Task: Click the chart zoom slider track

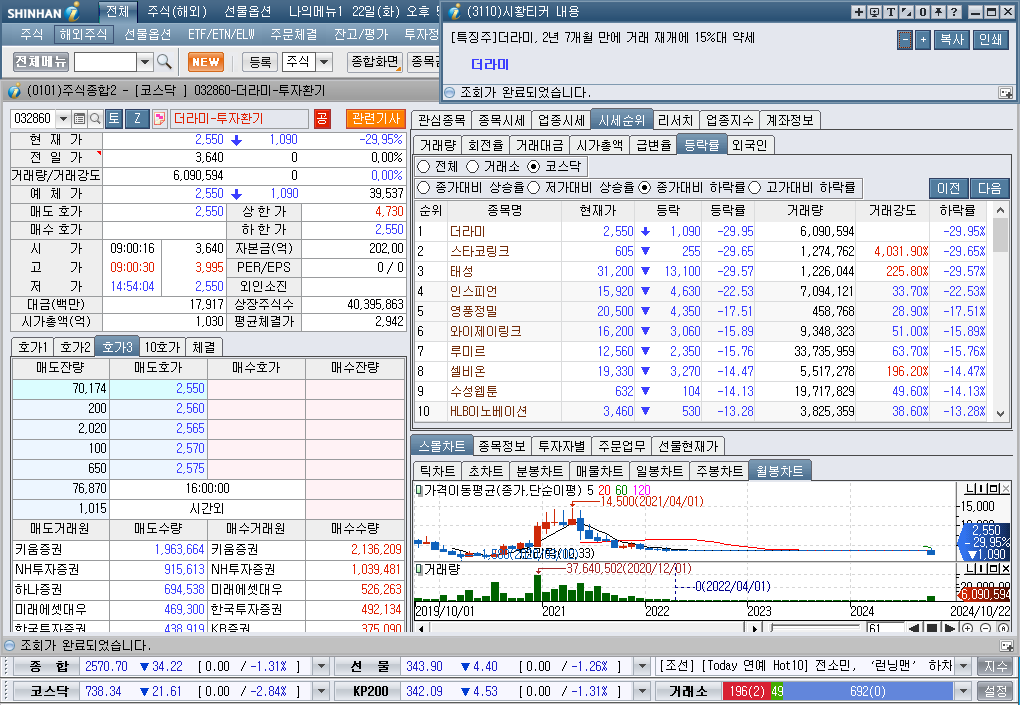Action: tap(816, 628)
